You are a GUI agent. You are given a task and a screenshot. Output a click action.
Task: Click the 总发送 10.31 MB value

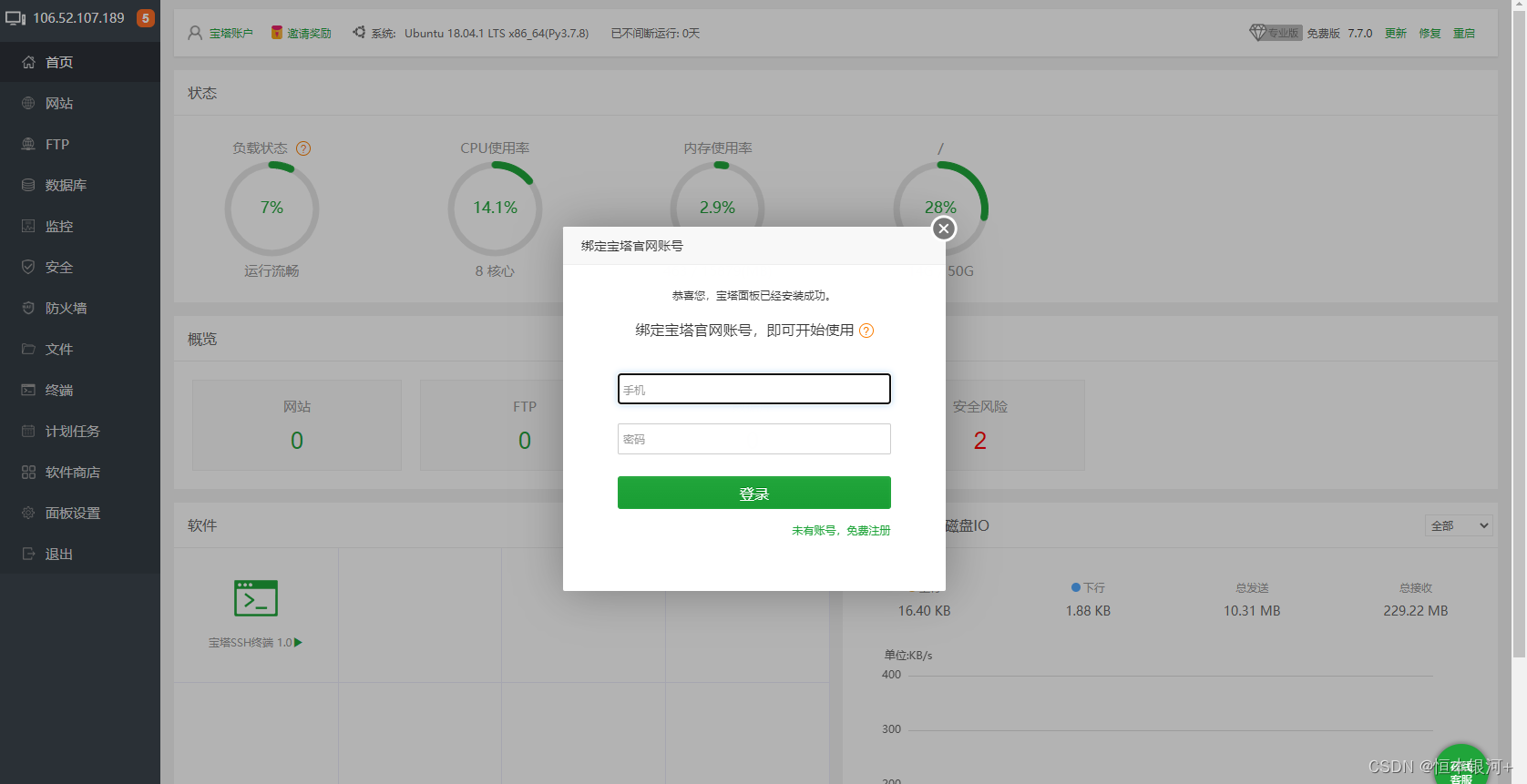click(x=1252, y=611)
